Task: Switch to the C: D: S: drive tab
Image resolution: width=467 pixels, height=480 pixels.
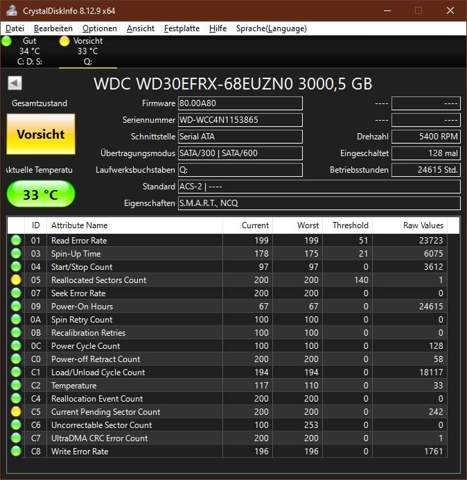Action: pos(29,51)
